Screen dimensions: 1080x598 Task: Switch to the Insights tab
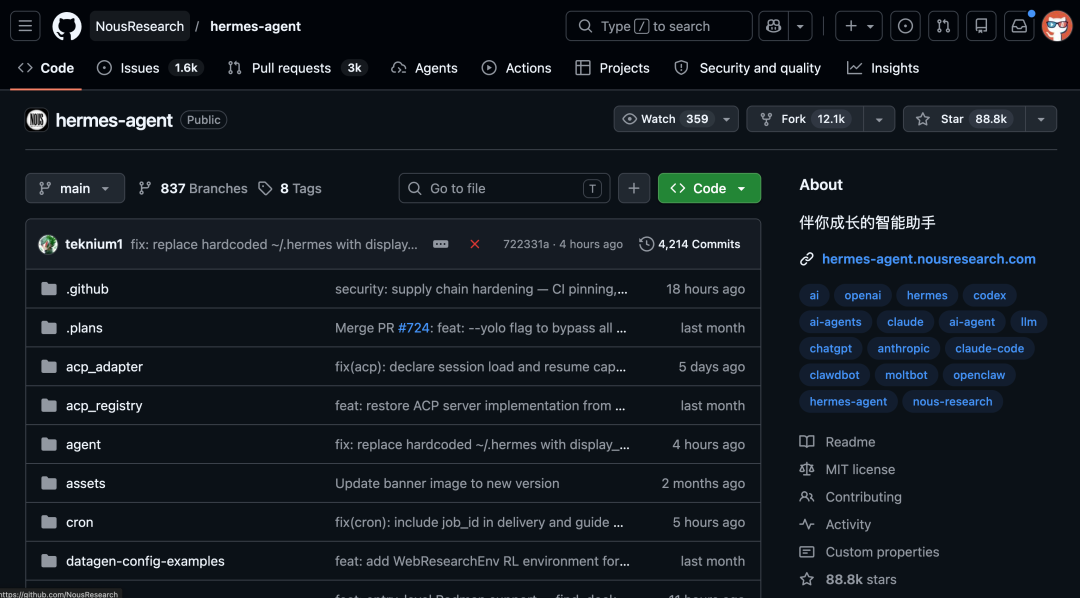[x=883, y=68]
